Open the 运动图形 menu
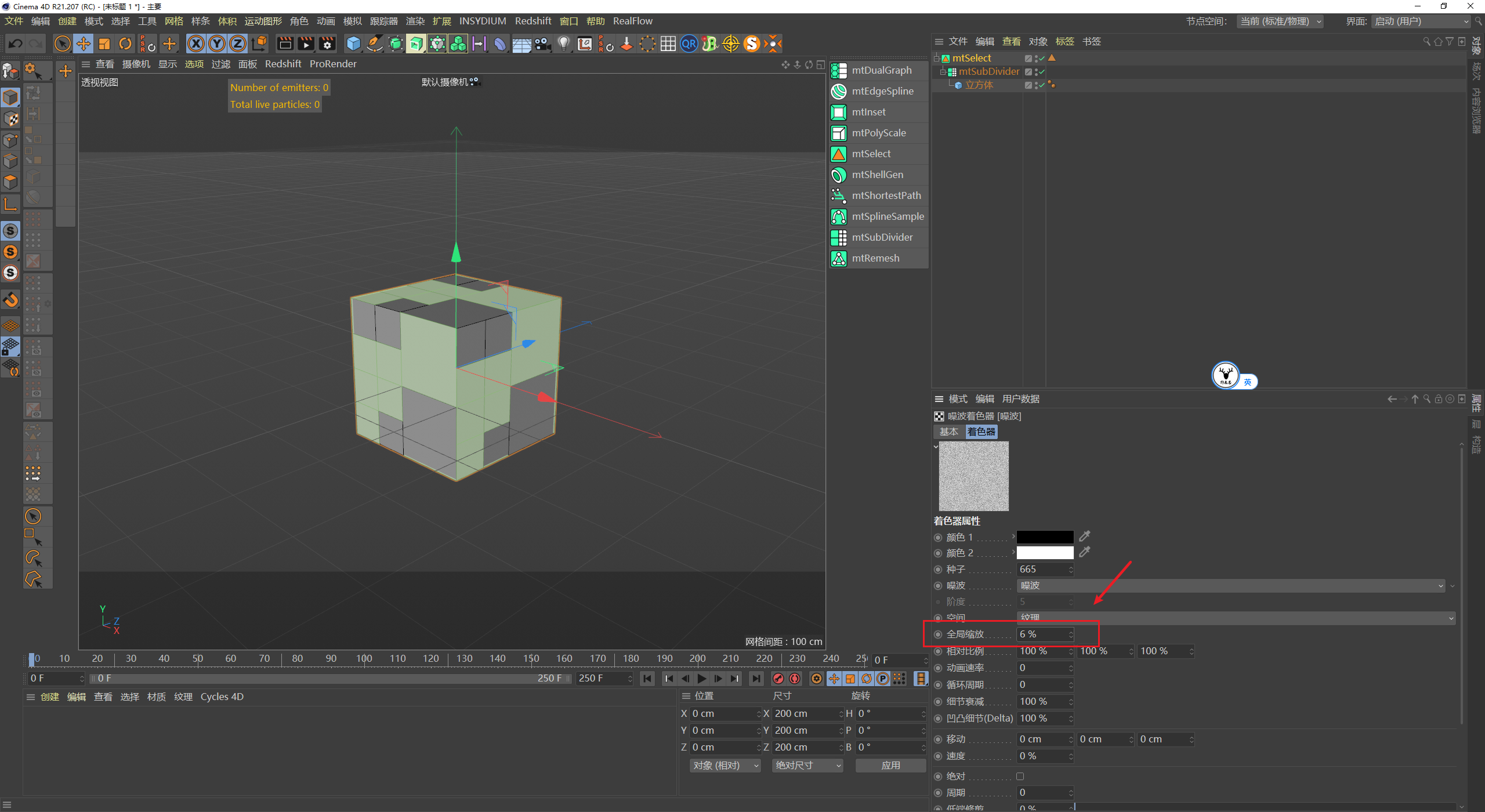 pos(263,21)
